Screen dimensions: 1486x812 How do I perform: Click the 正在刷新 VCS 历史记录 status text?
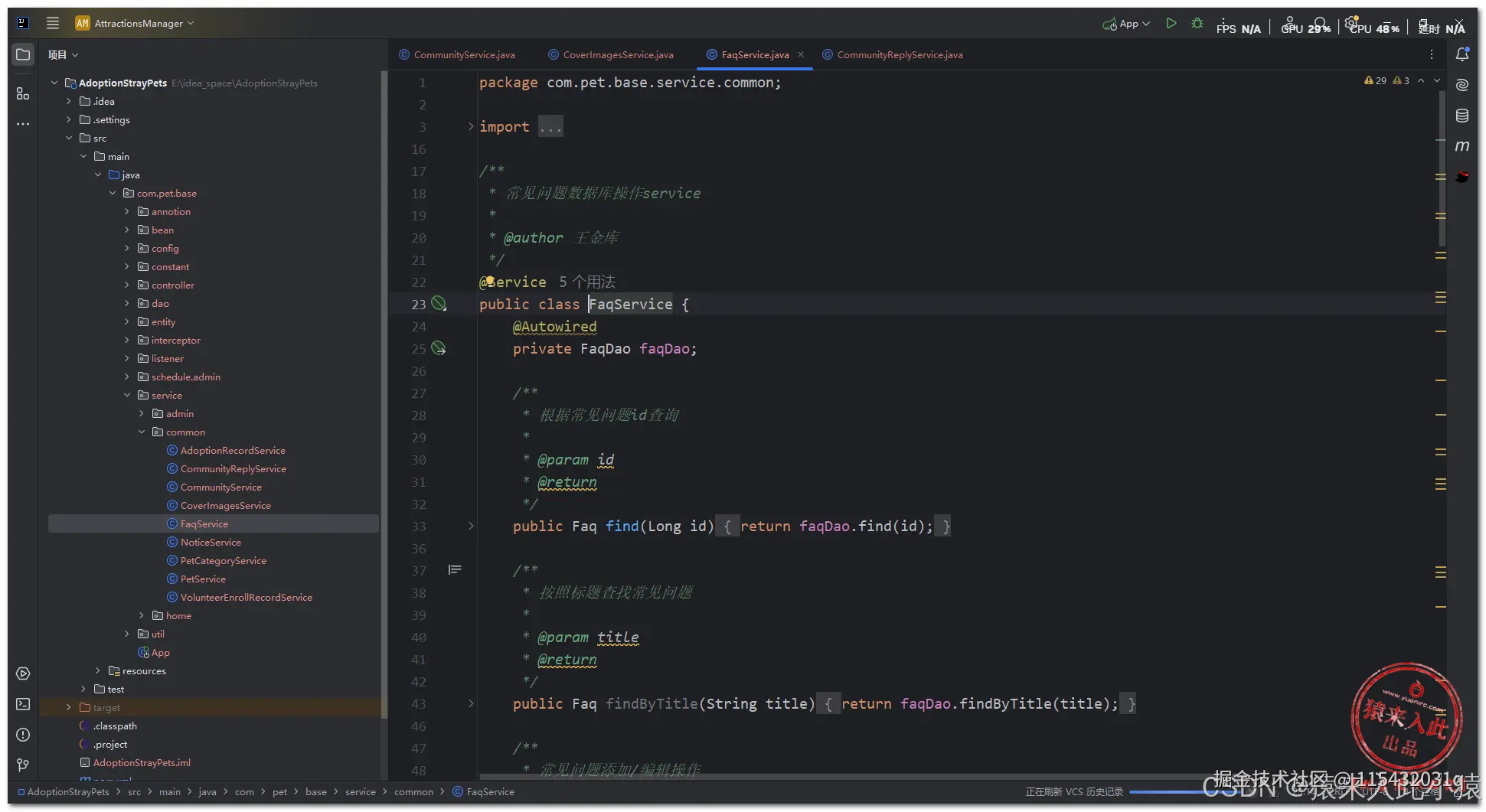coord(1074,792)
